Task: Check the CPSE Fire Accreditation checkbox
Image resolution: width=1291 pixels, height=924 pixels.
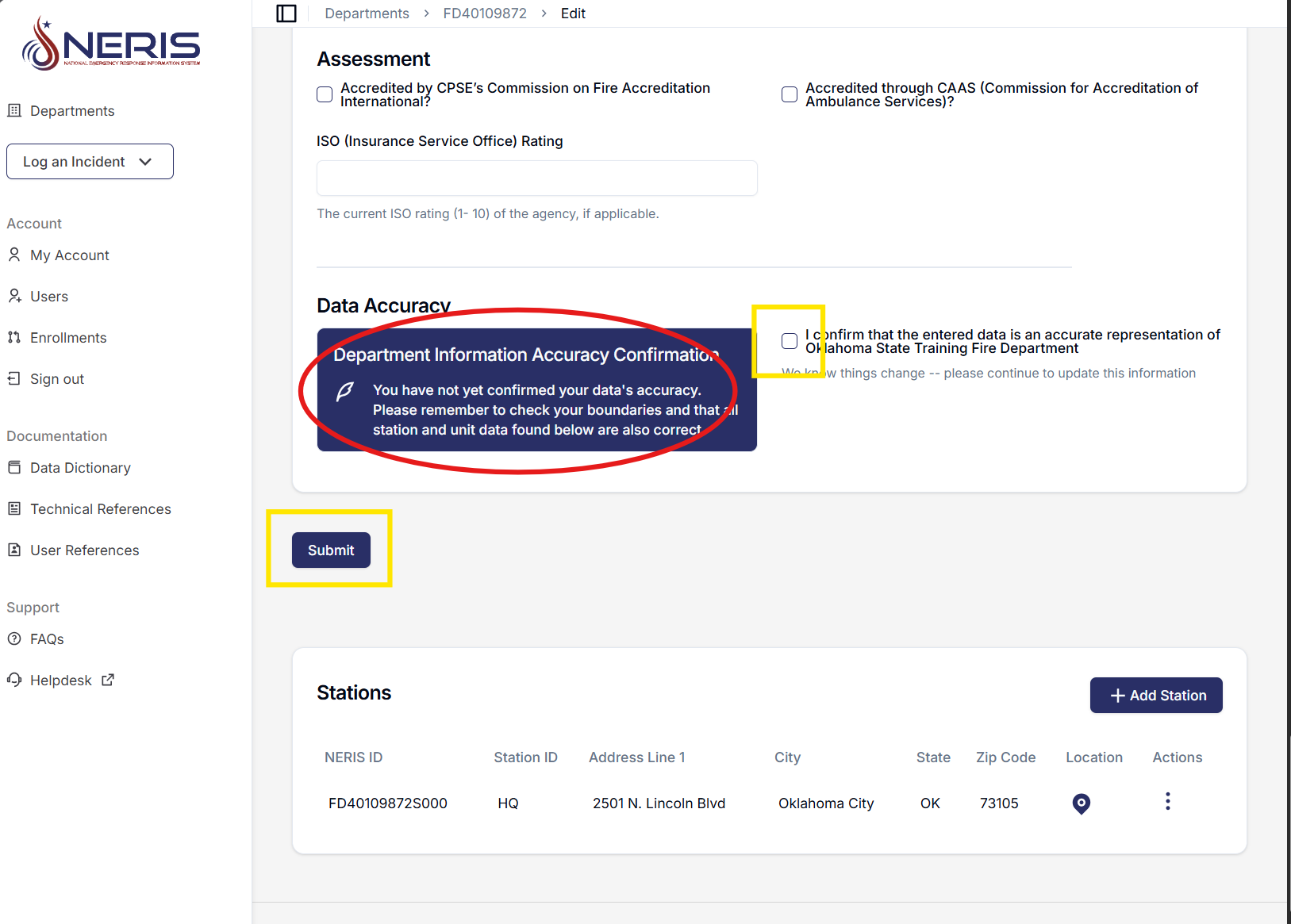Action: click(x=325, y=94)
